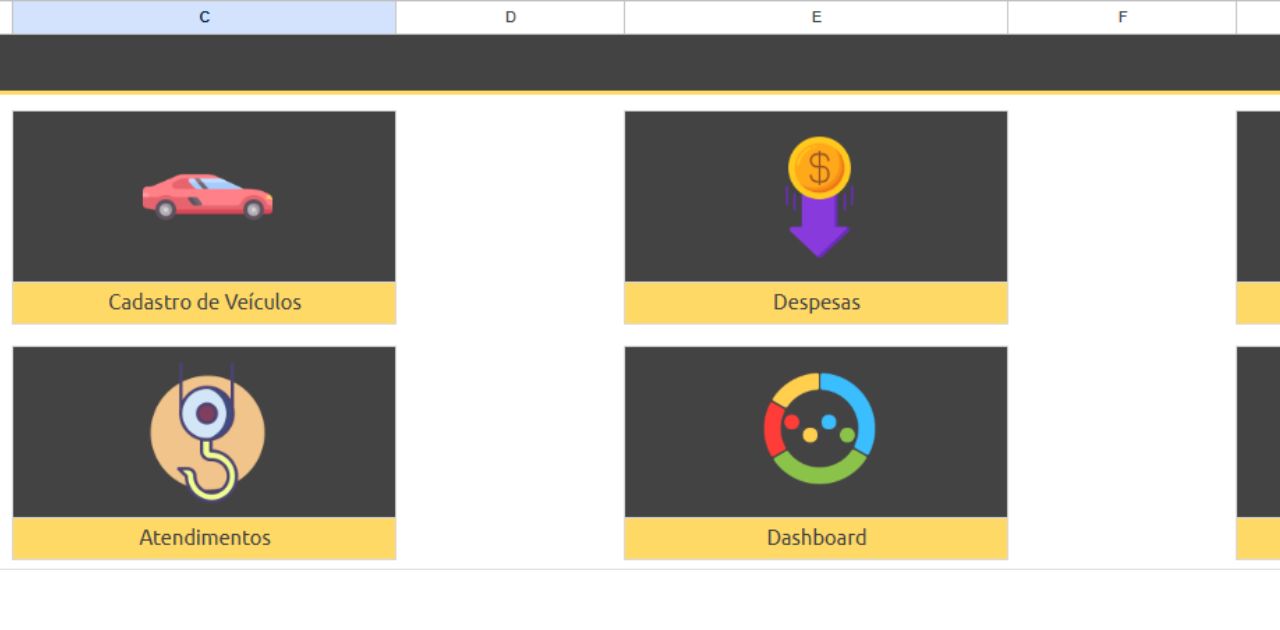Select column C header
1280x630 pixels.
pos(204,17)
